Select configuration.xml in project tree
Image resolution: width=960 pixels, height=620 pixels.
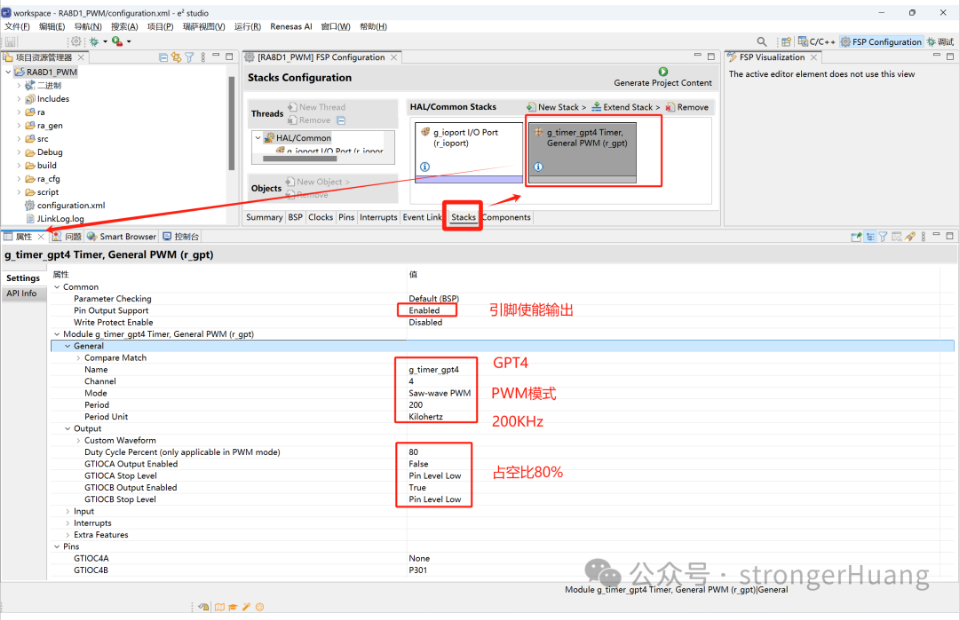coord(65,205)
